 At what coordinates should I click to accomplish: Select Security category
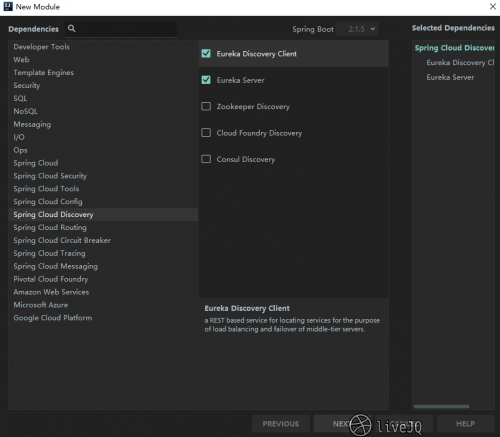103,86
